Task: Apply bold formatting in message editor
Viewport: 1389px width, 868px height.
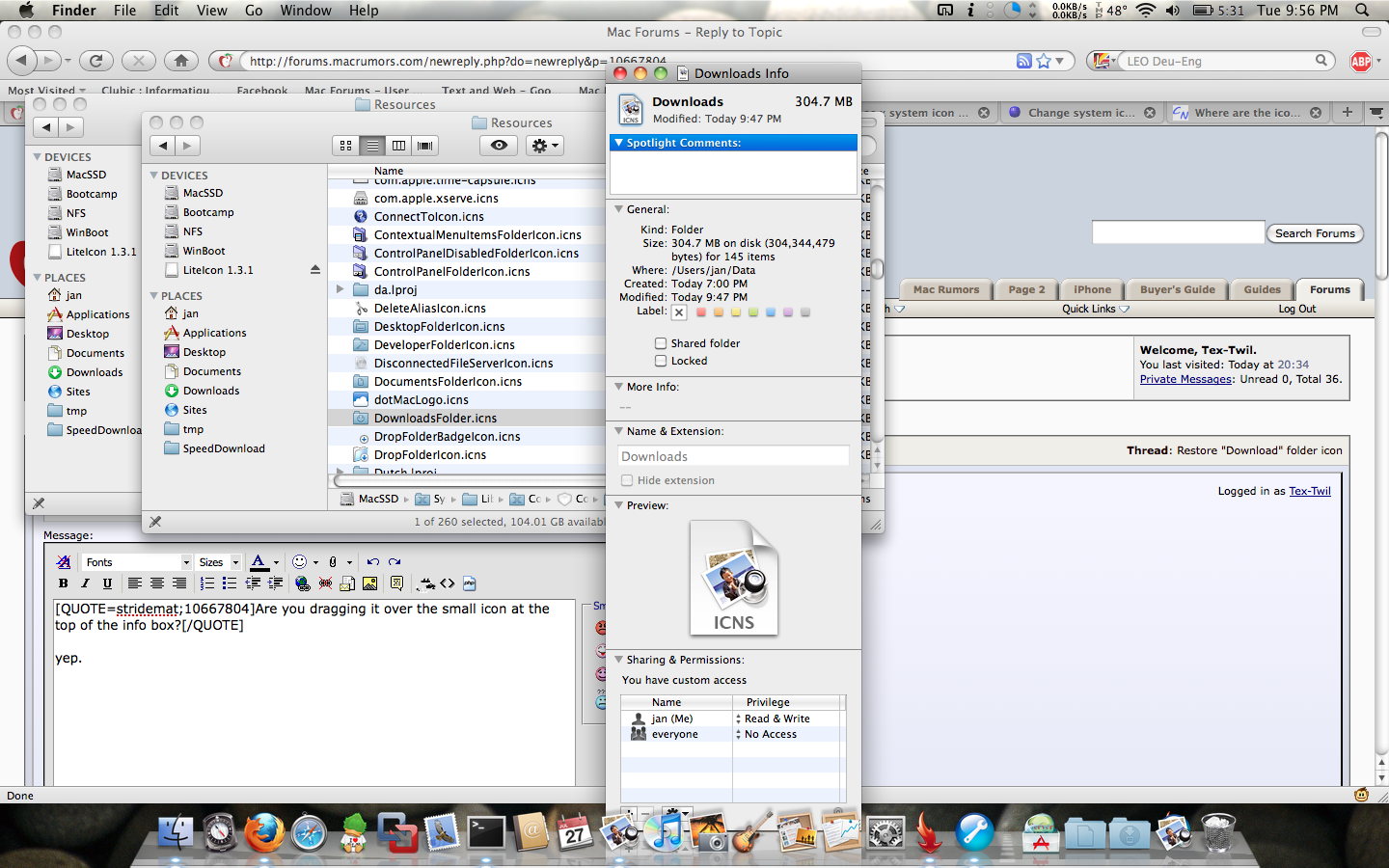Action: click(64, 583)
